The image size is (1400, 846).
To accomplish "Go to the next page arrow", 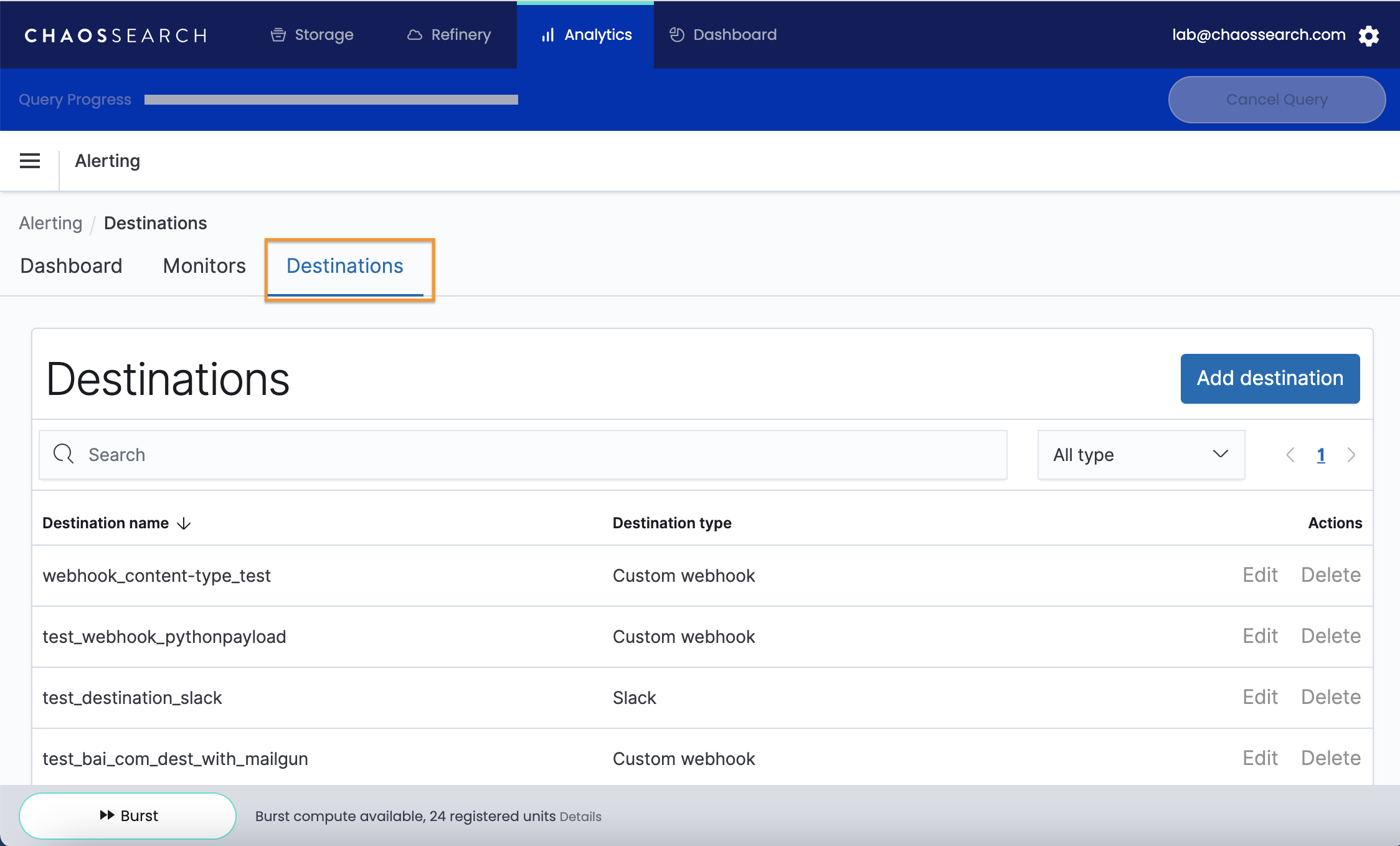I will (x=1351, y=455).
